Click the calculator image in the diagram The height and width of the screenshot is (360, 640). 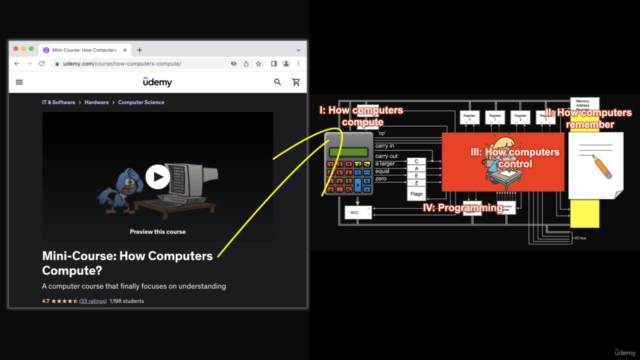pyautogui.click(x=349, y=163)
